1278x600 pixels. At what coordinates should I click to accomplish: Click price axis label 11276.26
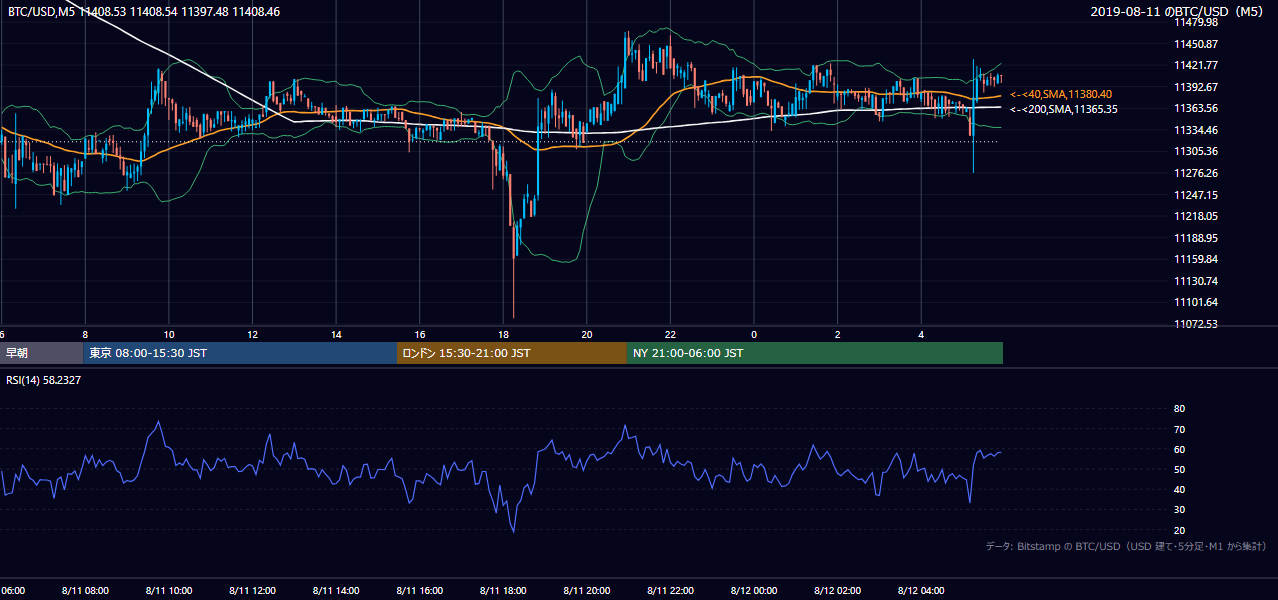(x=1196, y=173)
